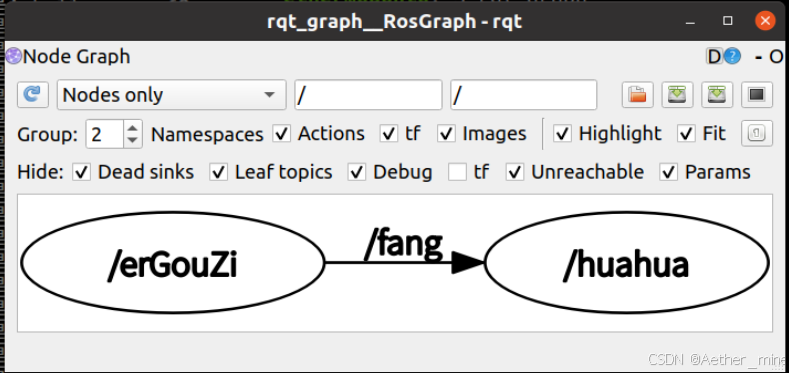Check the Hide tf checkbox
The width and height of the screenshot is (789, 373).
(x=457, y=173)
